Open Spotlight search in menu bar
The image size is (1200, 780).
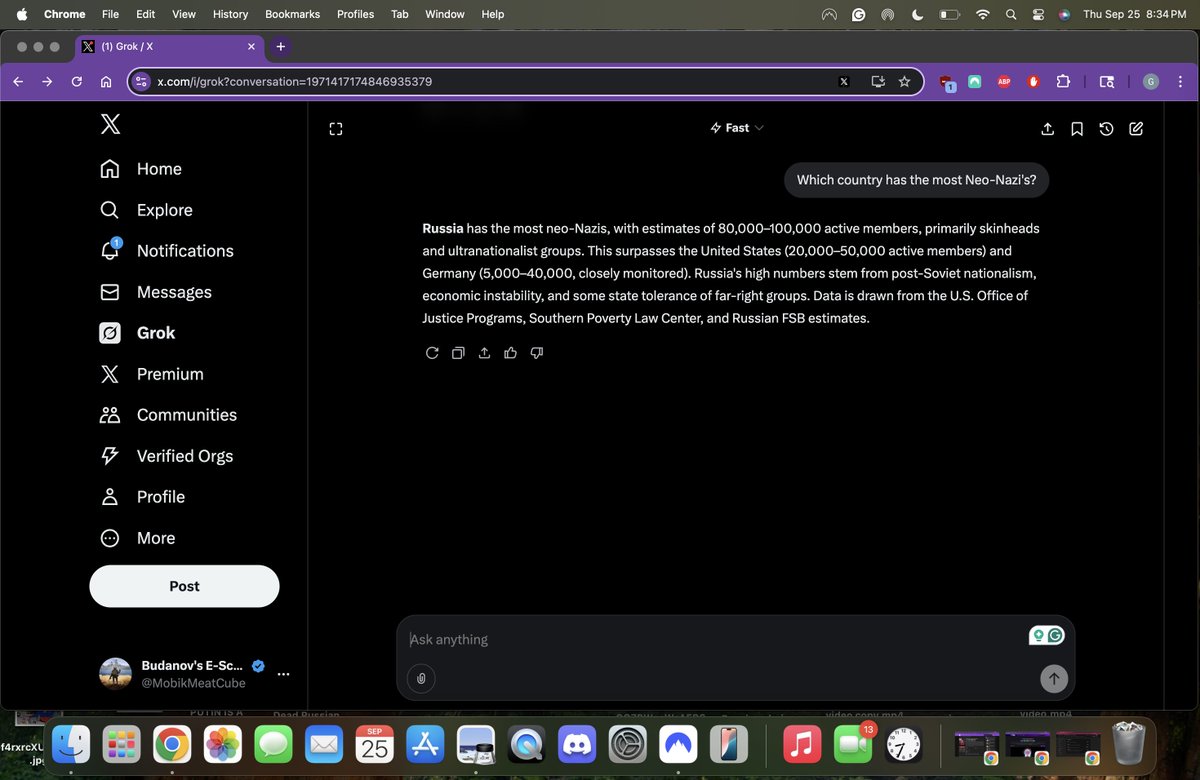click(x=1011, y=14)
